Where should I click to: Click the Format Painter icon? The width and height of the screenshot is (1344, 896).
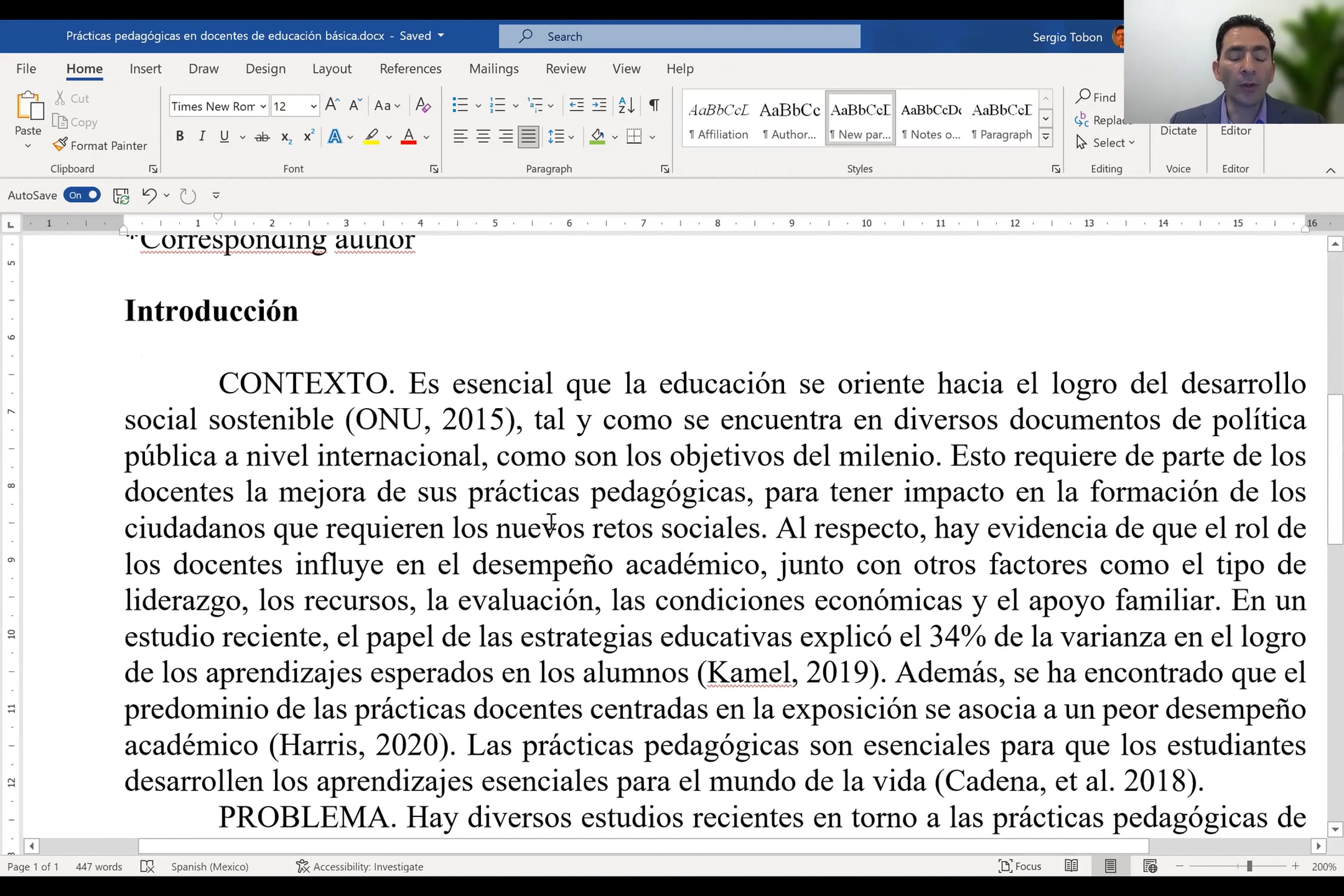[60, 144]
